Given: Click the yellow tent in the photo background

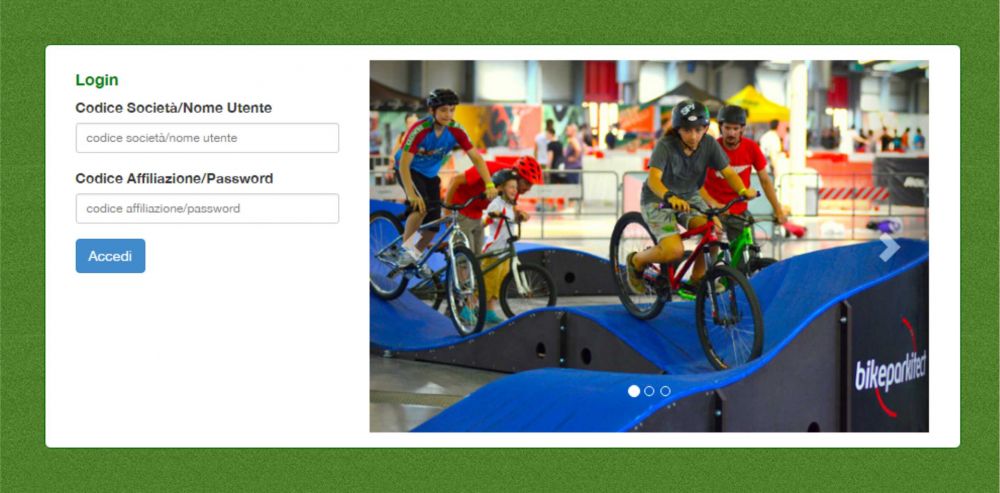Looking at the screenshot, I should (758, 103).
